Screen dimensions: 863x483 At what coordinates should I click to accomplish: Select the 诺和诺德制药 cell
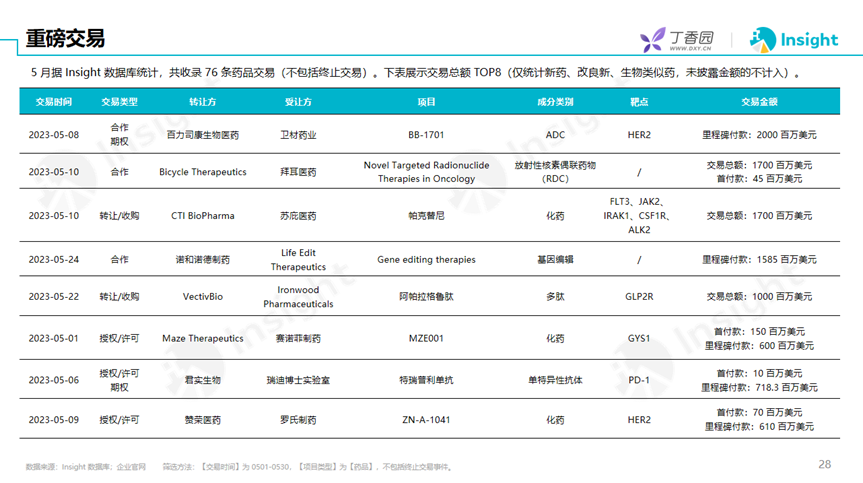coord(203,260)
